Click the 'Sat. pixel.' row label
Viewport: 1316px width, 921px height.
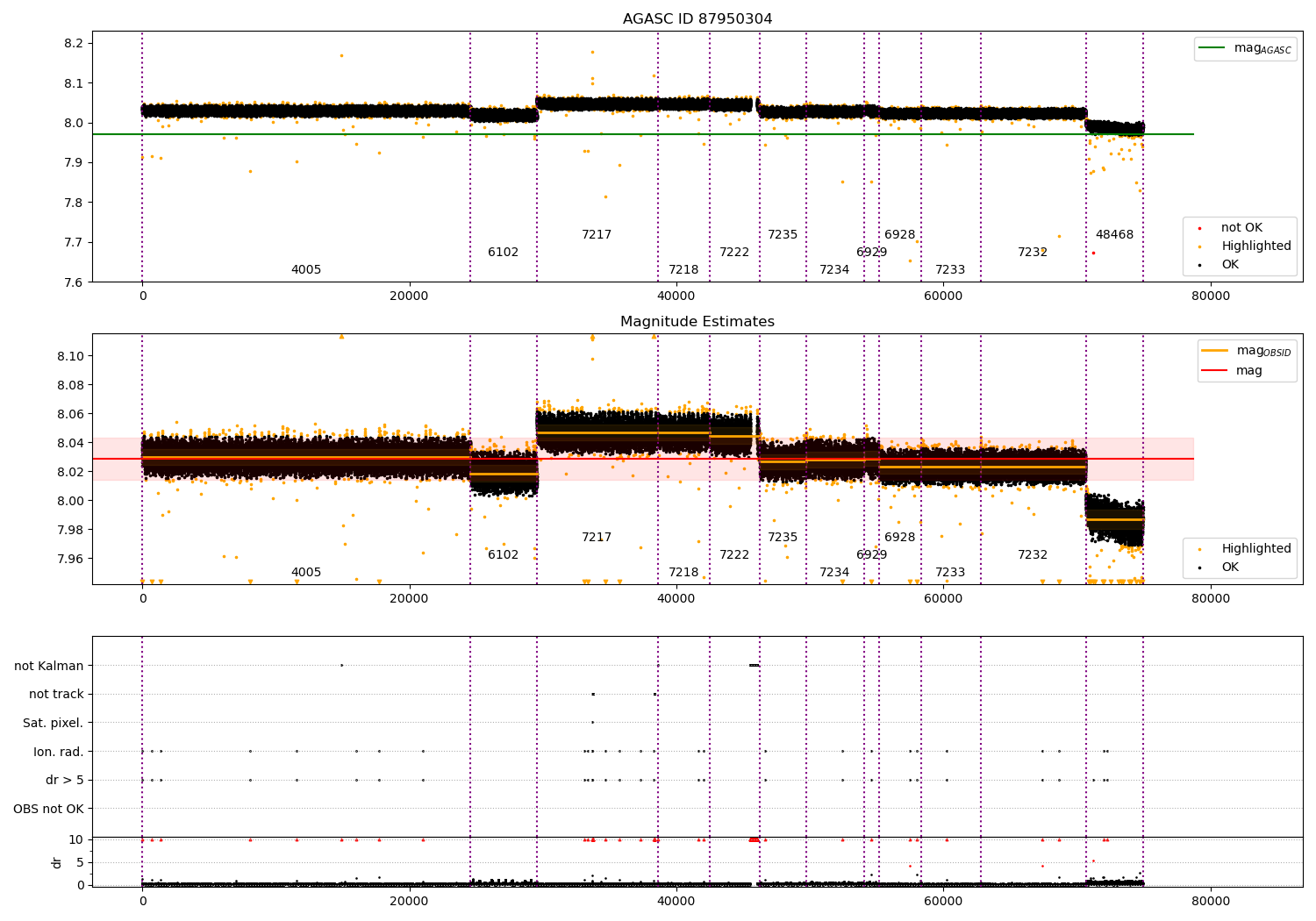coord(53,724)
